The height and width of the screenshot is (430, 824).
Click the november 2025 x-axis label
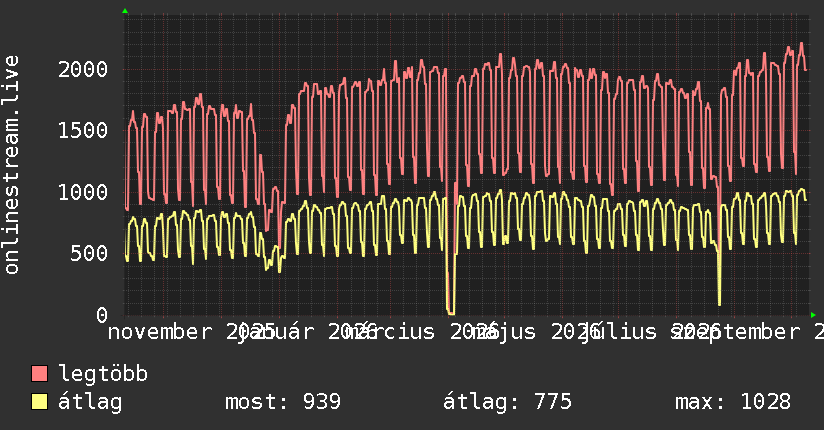(x=192, y=332)
